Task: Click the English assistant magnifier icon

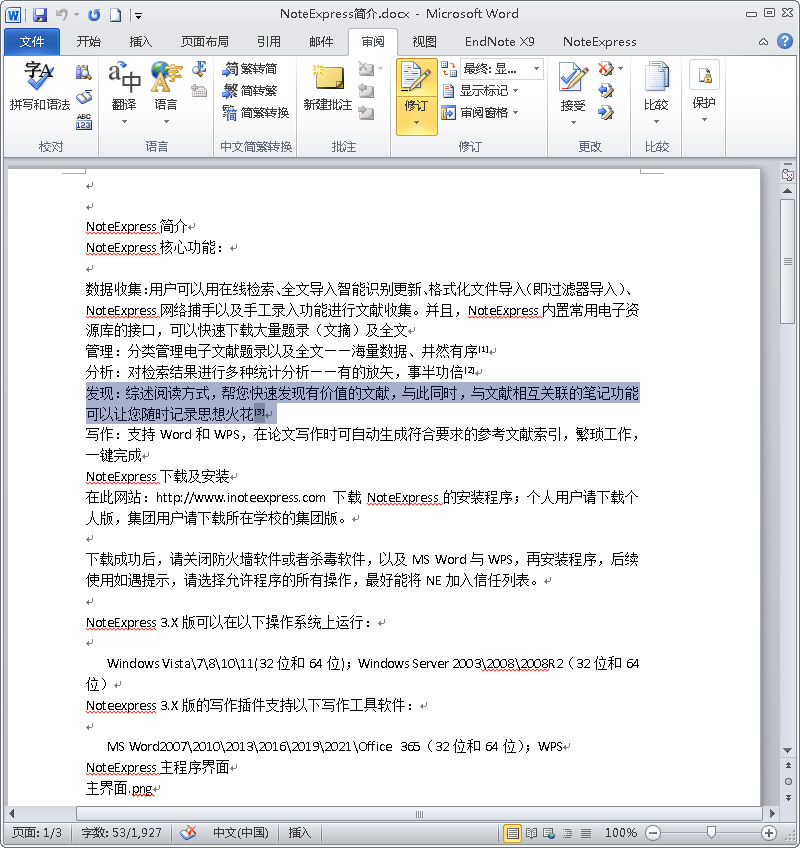Action: tap(200, 69)
